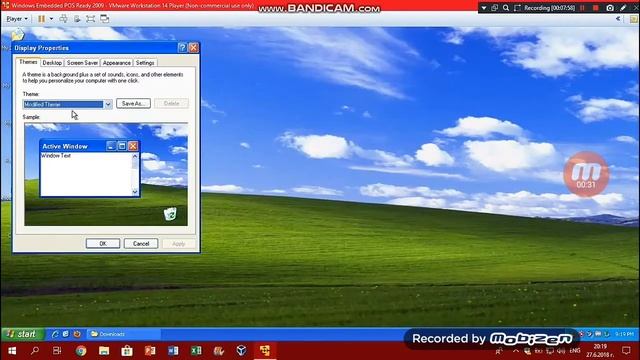Open the Theme combo box dropdown arrow
640x360 pixels.
click(108, 104)
